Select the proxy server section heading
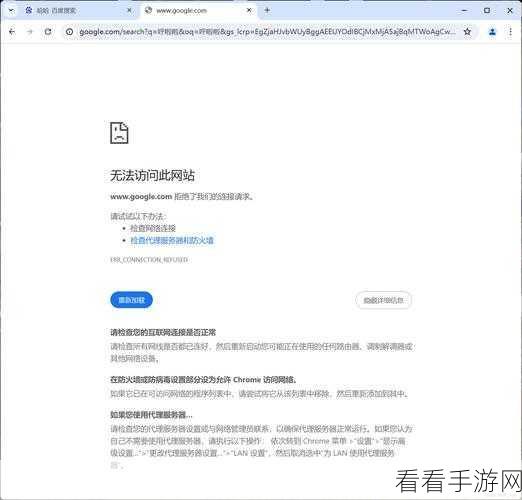Screen dimensions: 522x500 (151, 415)
